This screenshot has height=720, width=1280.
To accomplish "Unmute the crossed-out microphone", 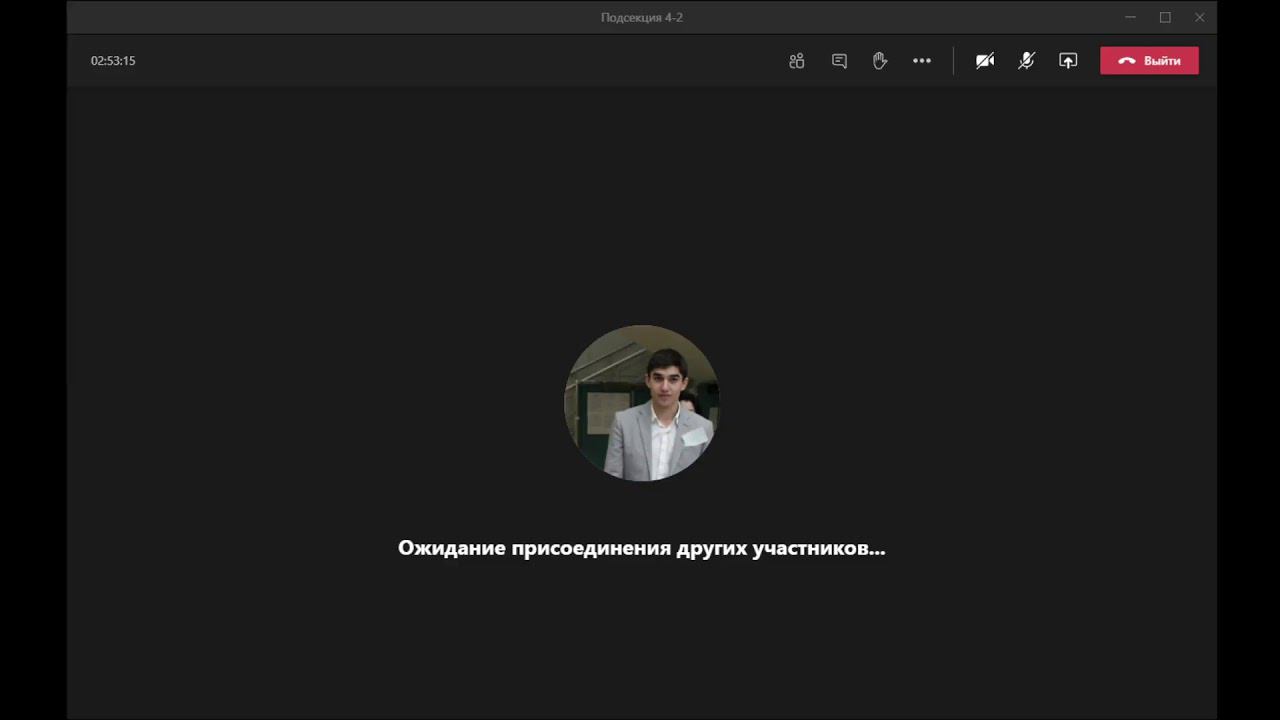I will 1026,61.
